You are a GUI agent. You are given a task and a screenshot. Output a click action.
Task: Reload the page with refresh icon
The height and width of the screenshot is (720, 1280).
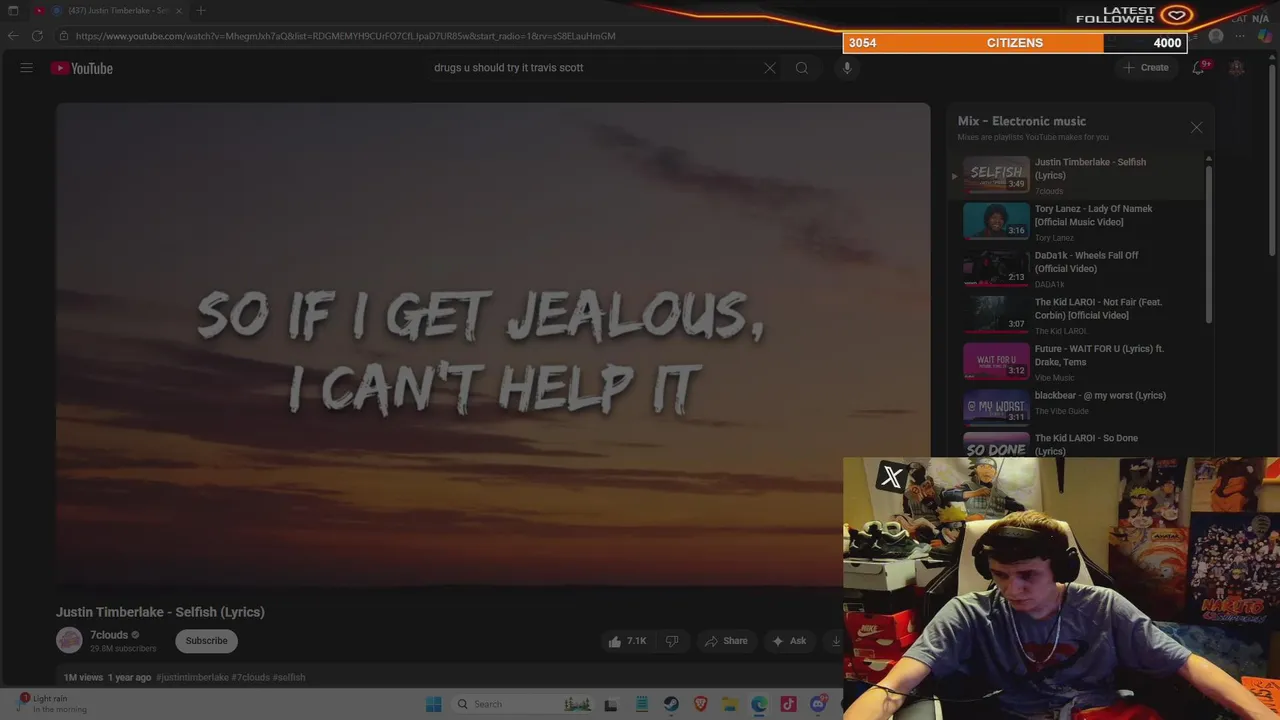pyautogui.click(x=37, y=36)
